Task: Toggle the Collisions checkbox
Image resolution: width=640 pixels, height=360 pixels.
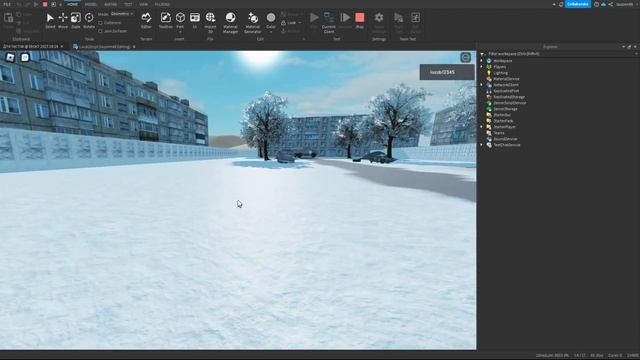Action: (100, 23)
